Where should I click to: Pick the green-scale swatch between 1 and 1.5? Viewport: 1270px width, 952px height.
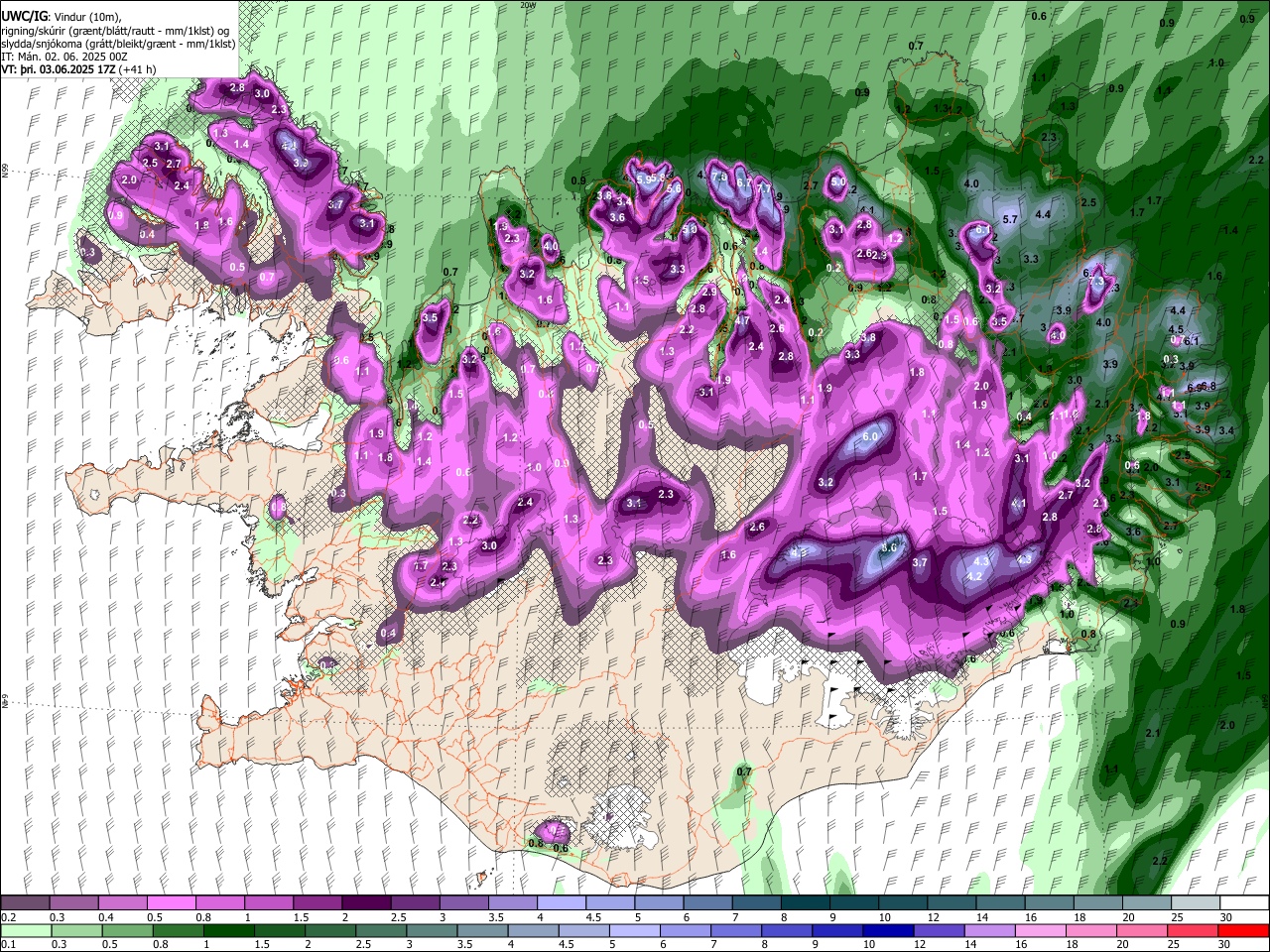pos(228,930)
